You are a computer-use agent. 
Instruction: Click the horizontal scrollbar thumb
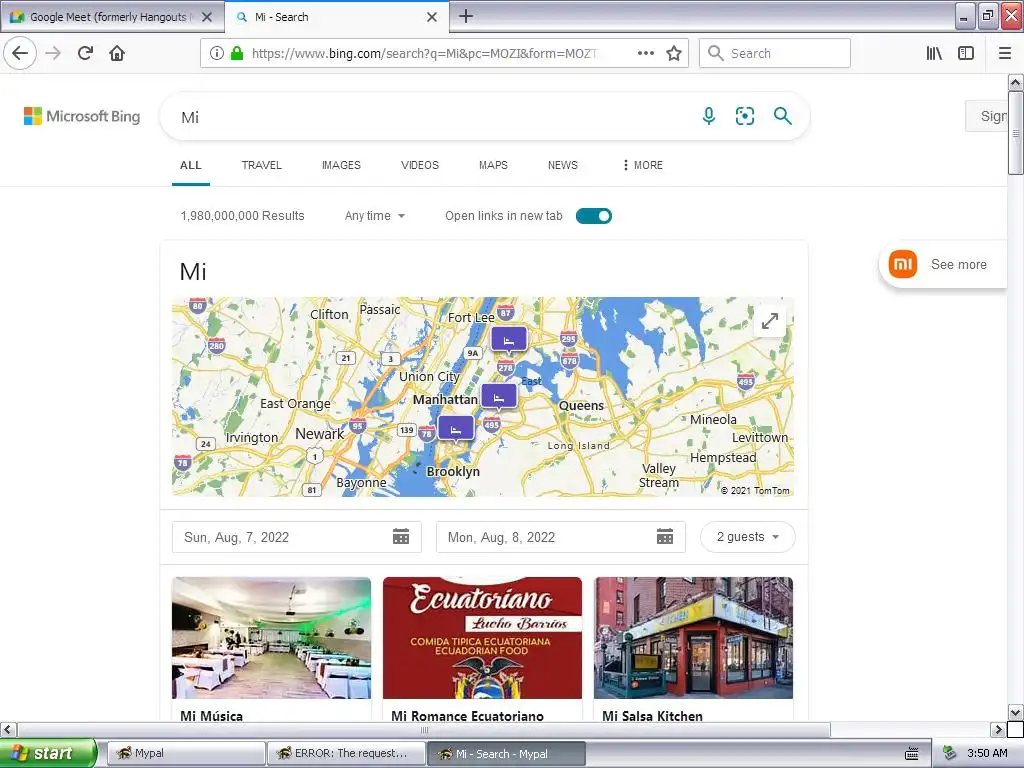424,729
